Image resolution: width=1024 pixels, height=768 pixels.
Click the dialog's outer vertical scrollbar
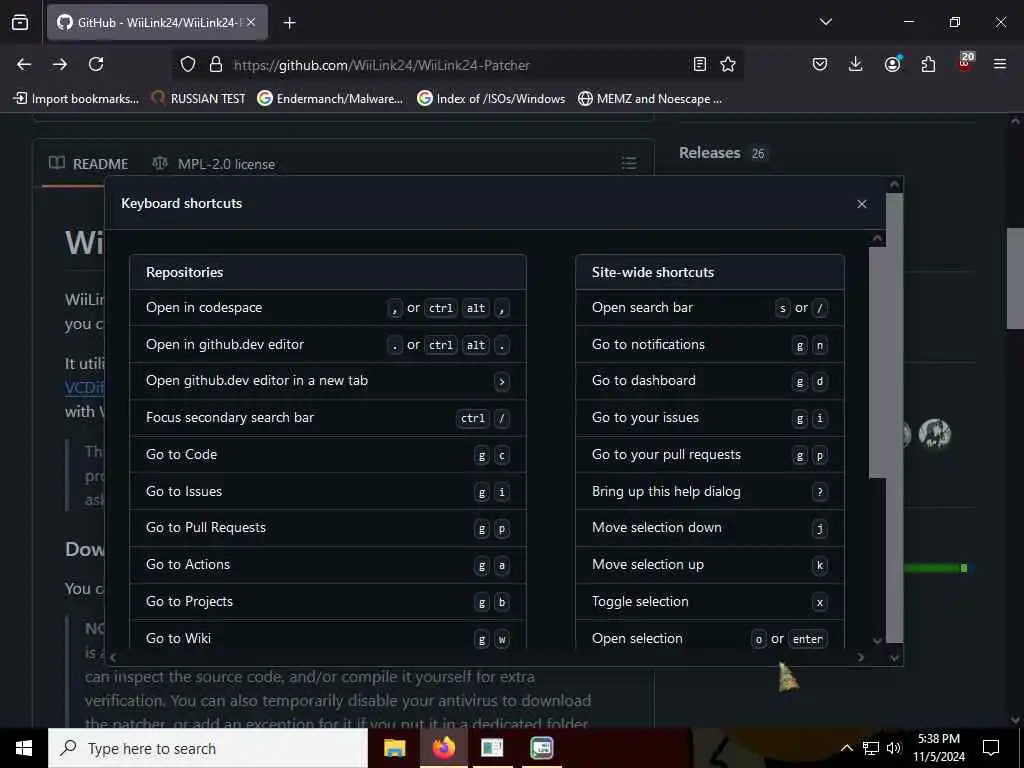tap(895, 418)
